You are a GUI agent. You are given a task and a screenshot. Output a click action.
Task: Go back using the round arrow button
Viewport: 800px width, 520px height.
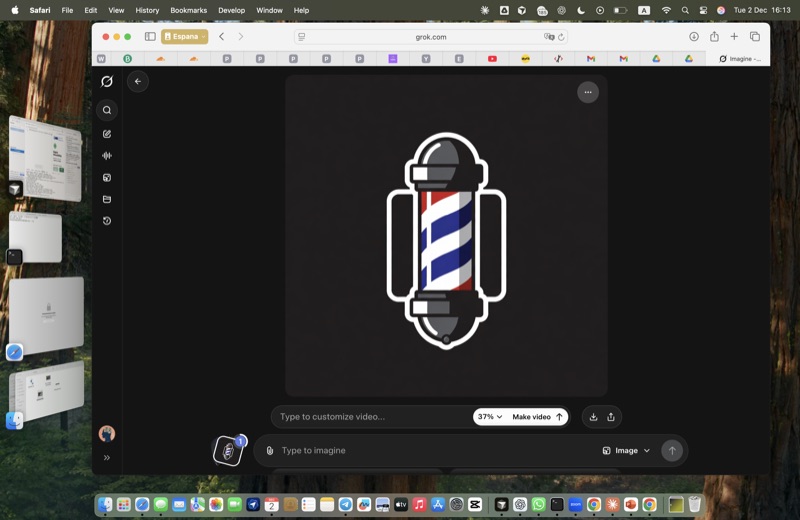coord(138,81)
